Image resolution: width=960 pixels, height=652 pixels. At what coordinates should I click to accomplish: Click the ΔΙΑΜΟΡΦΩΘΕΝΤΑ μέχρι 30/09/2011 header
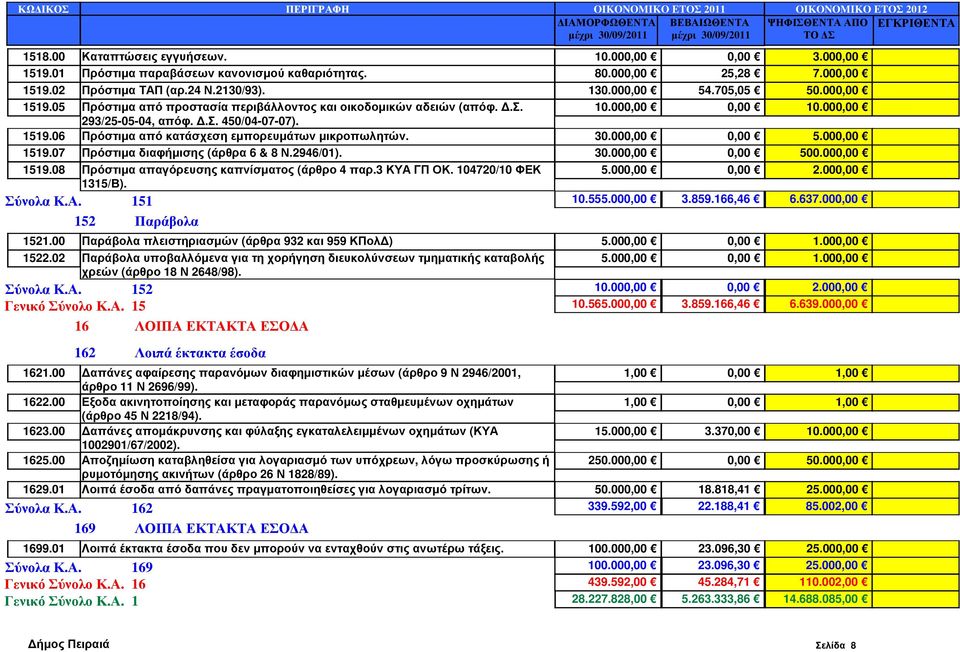[607, 29]
